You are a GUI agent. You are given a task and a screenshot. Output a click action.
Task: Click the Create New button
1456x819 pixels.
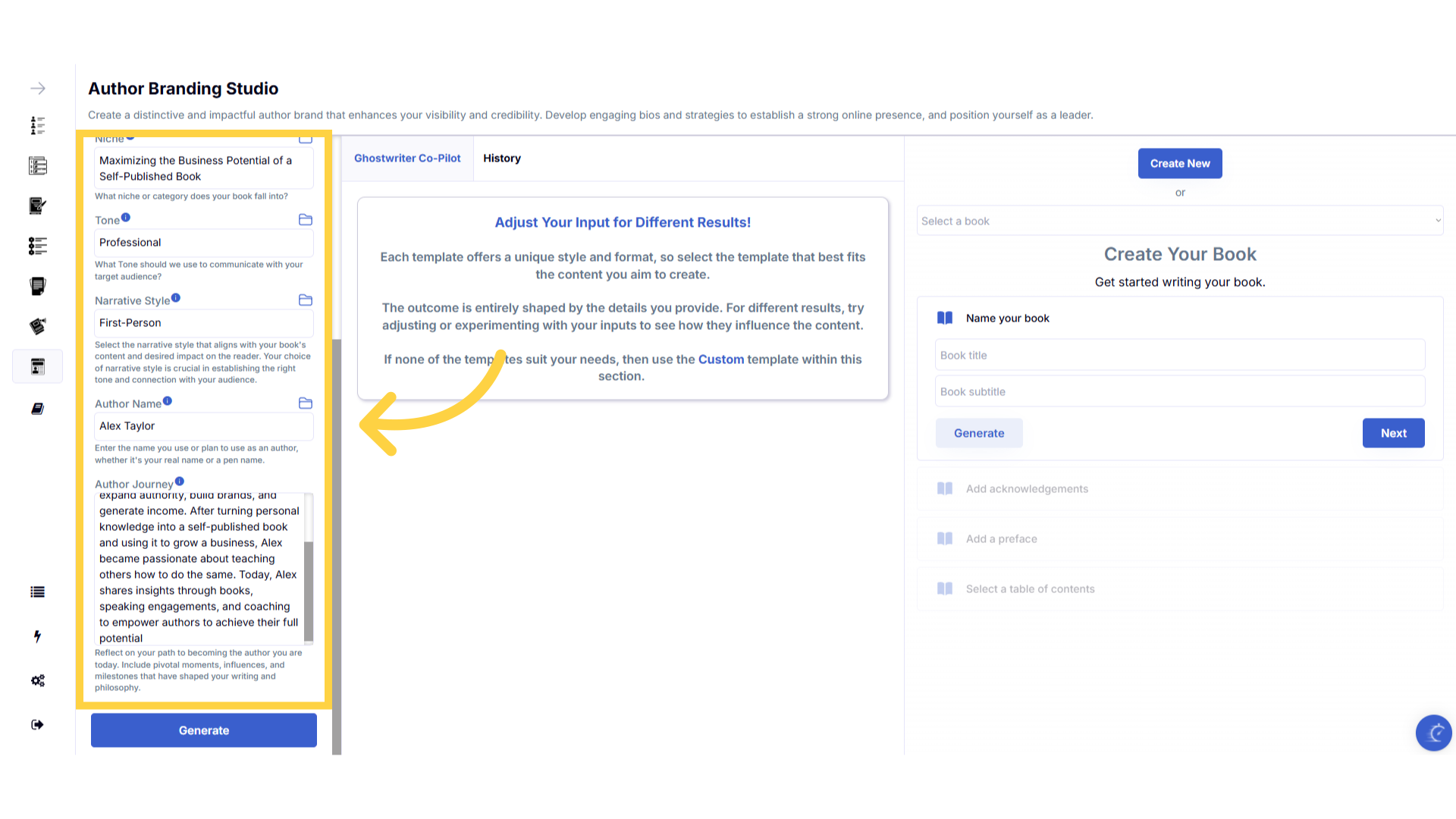click(1179, 164)
